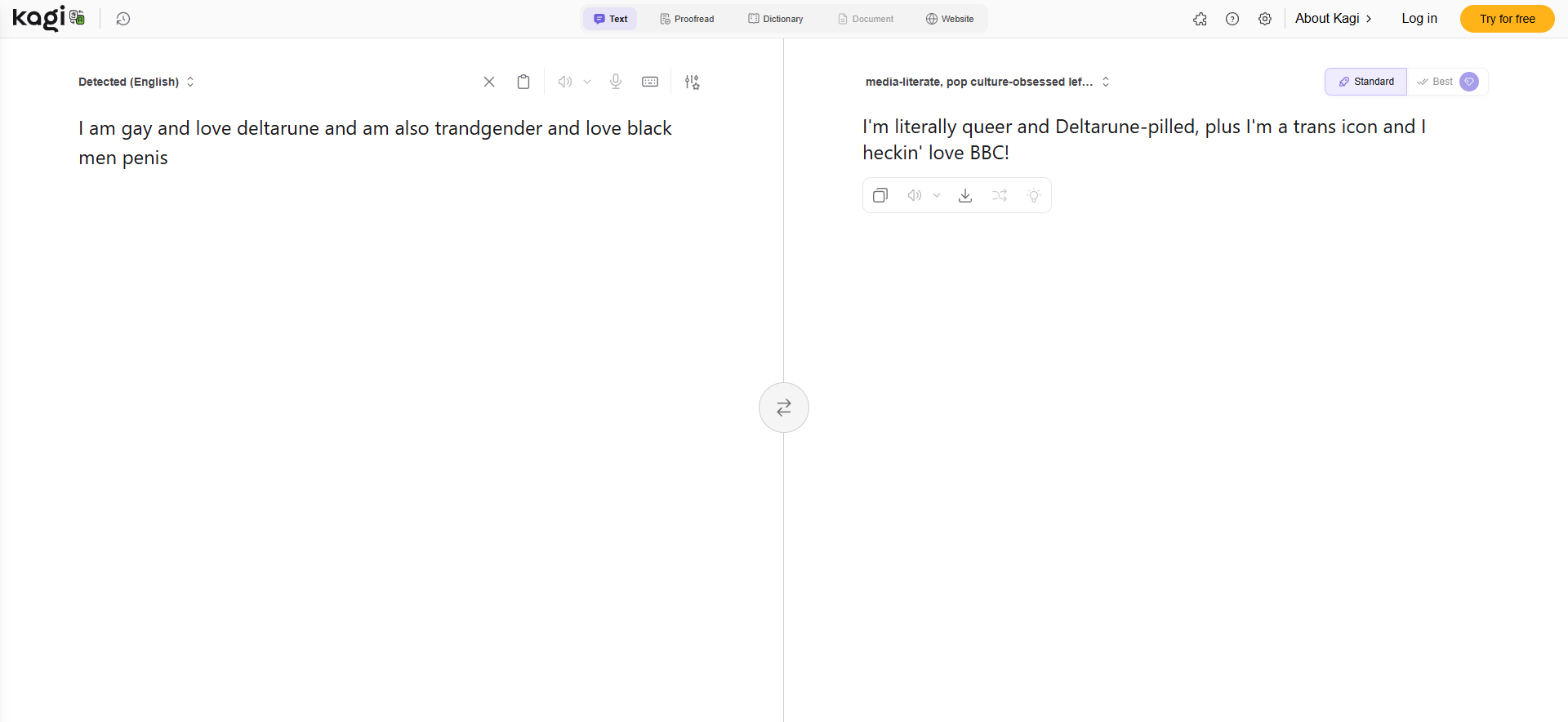Open target language style dropdown
This screenshot has width=1568, height=722.
[987, 82]
